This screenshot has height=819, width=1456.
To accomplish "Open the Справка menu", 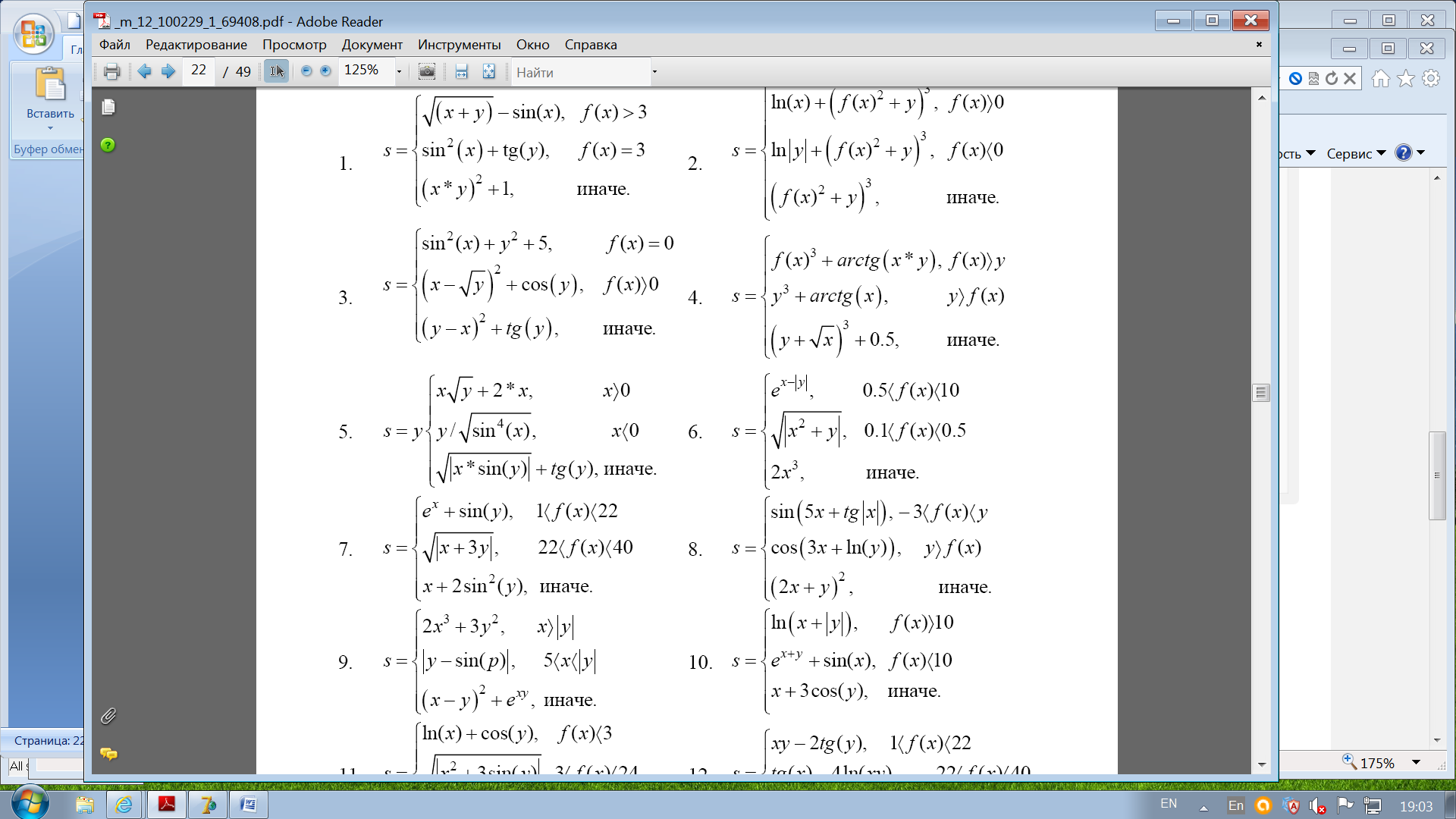I will 591,45.
